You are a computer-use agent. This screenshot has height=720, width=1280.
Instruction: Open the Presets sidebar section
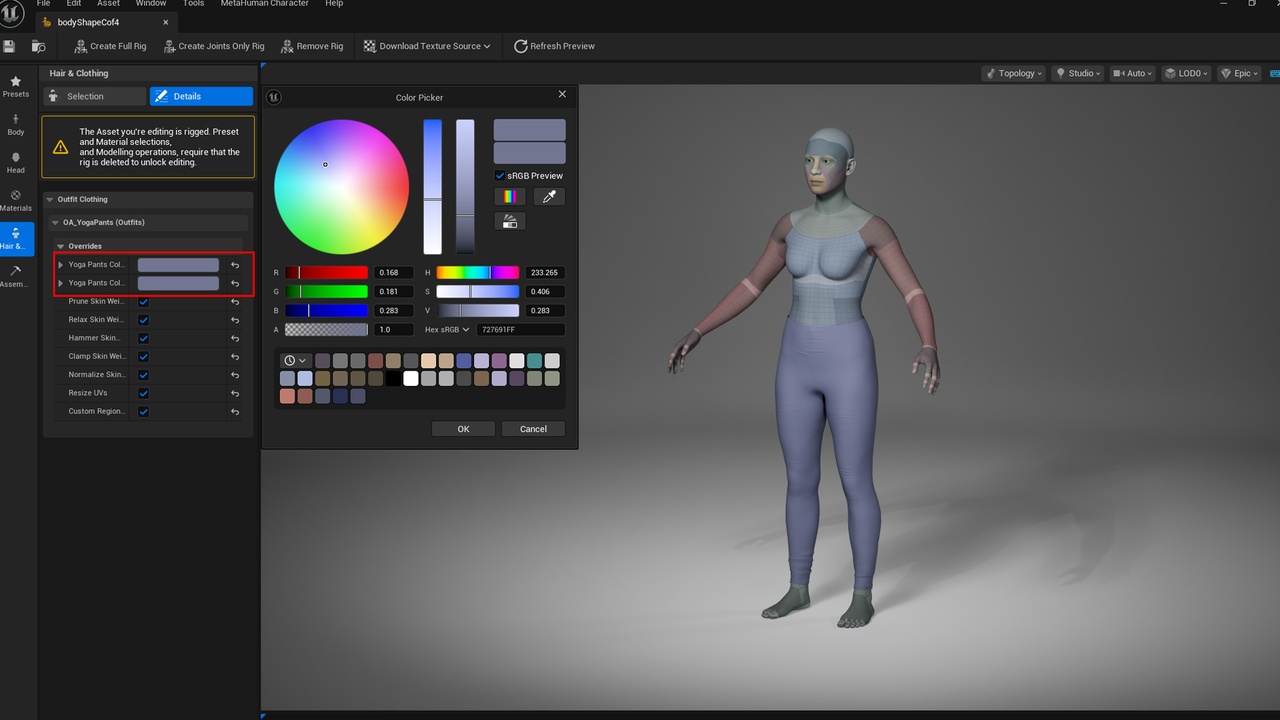(16, 86)
